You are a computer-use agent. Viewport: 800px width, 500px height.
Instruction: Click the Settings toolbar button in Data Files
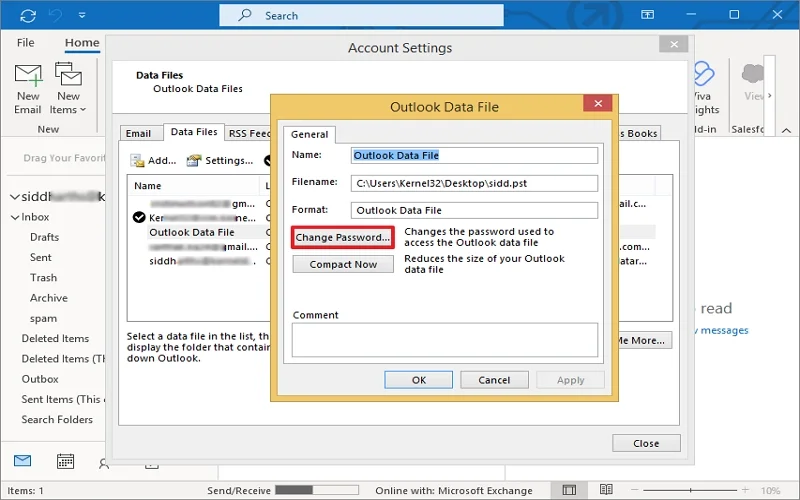220,161
